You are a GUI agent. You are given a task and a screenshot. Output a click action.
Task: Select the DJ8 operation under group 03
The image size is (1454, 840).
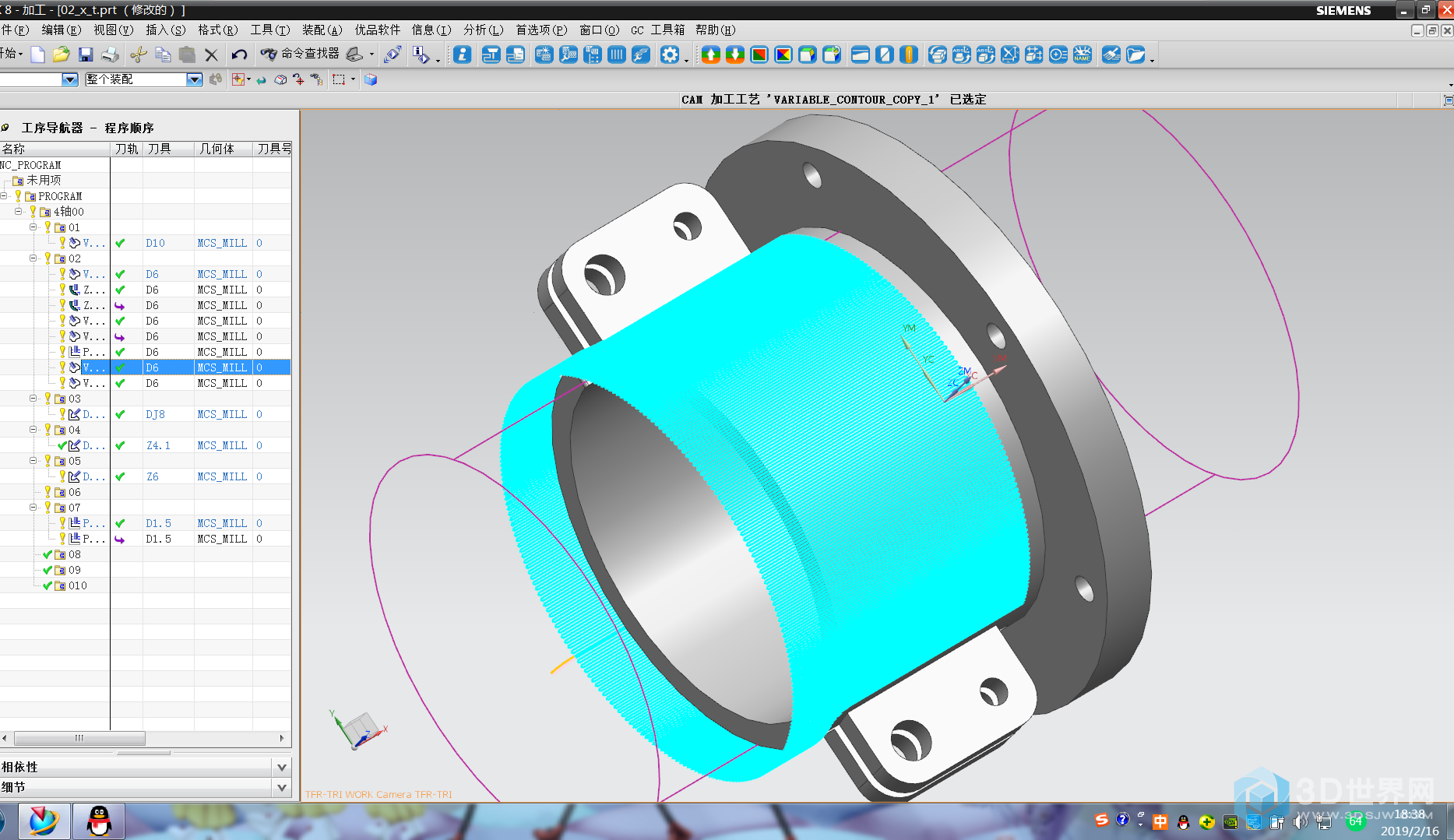pyautogui.click(x=146, y=414)
